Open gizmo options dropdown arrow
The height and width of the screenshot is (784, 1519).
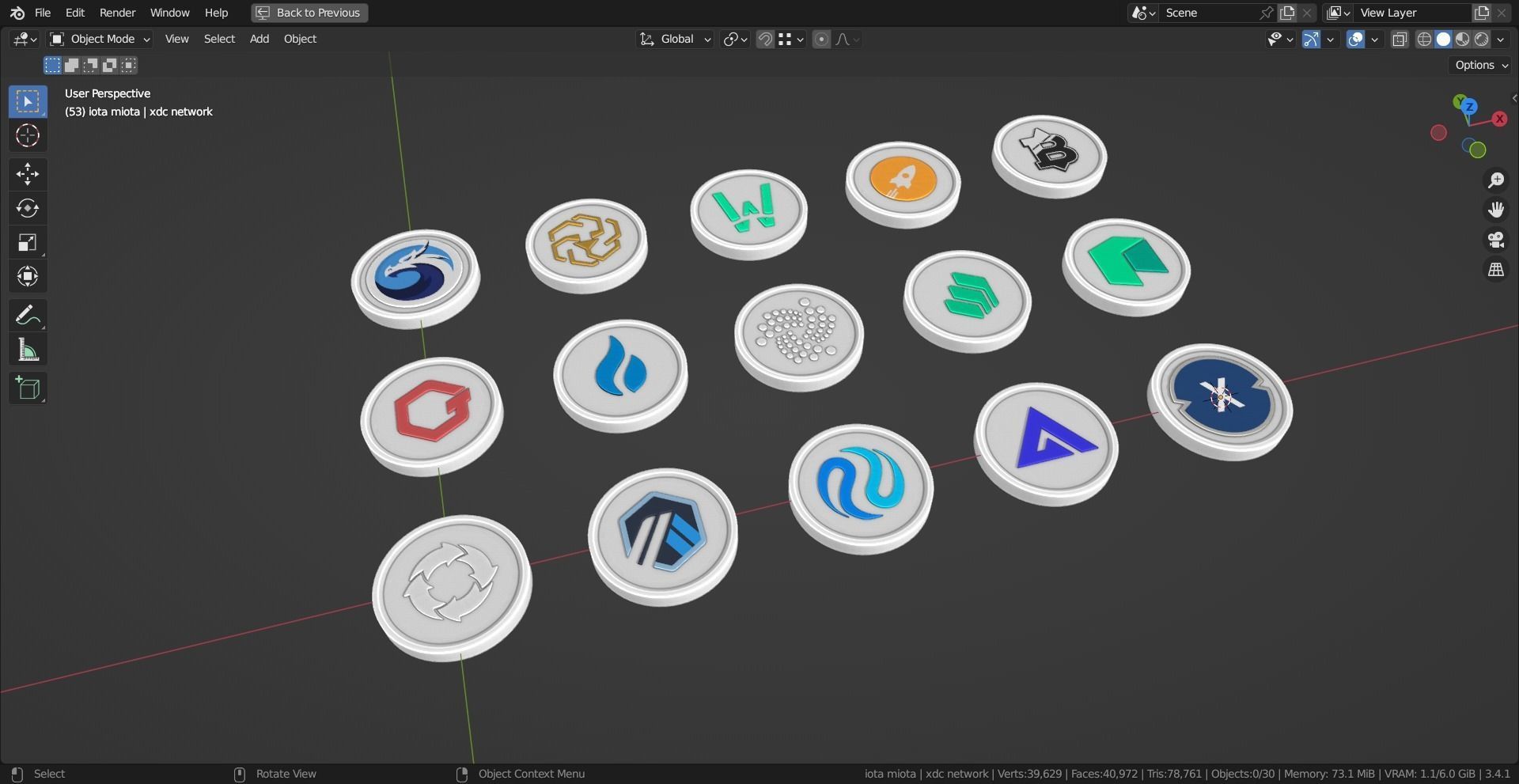tap(1330, 39)
